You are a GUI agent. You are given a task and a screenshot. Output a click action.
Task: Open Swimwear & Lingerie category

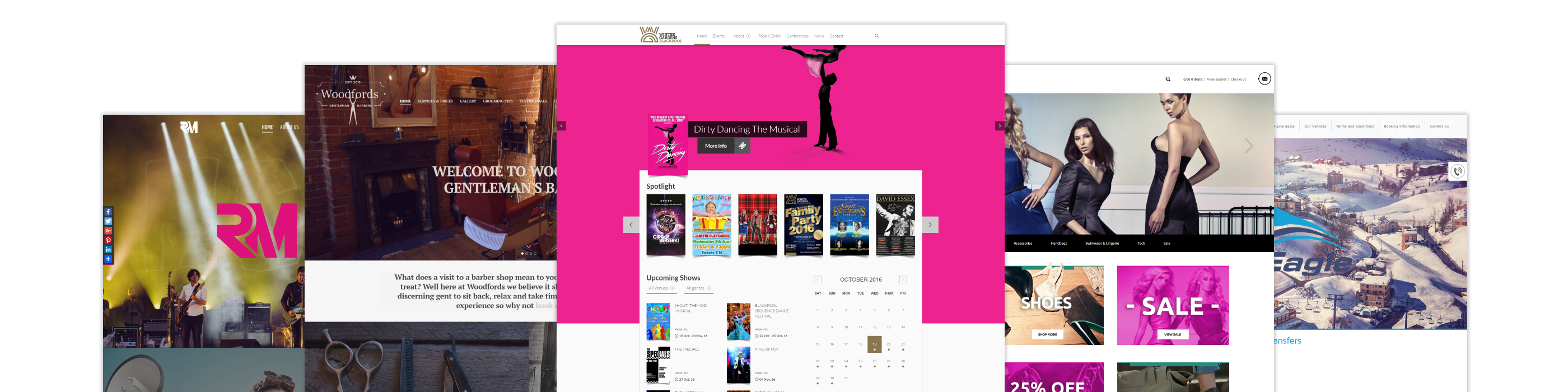[1102, 244]
